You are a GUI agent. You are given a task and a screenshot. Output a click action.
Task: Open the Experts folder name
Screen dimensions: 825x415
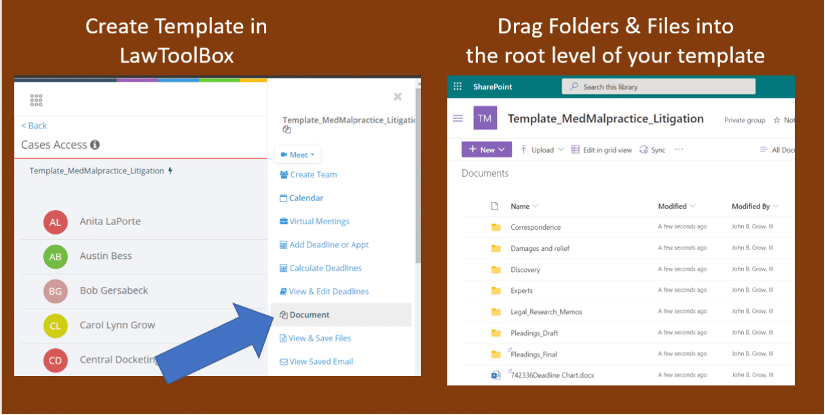click(x=521, y=290)
